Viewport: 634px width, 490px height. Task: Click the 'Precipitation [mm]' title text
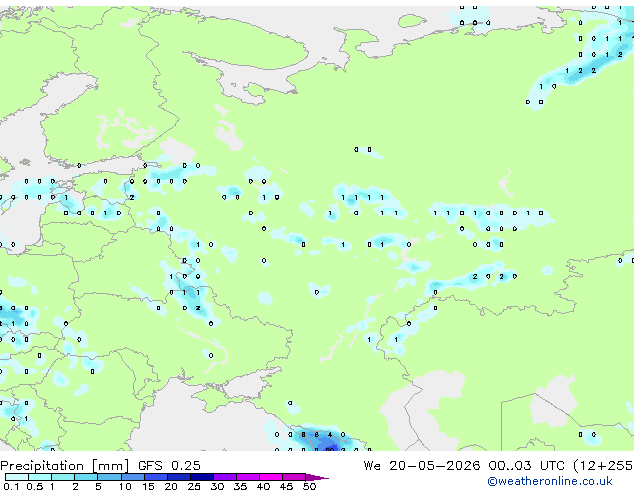pyautogui.click(x=65, y=466)
